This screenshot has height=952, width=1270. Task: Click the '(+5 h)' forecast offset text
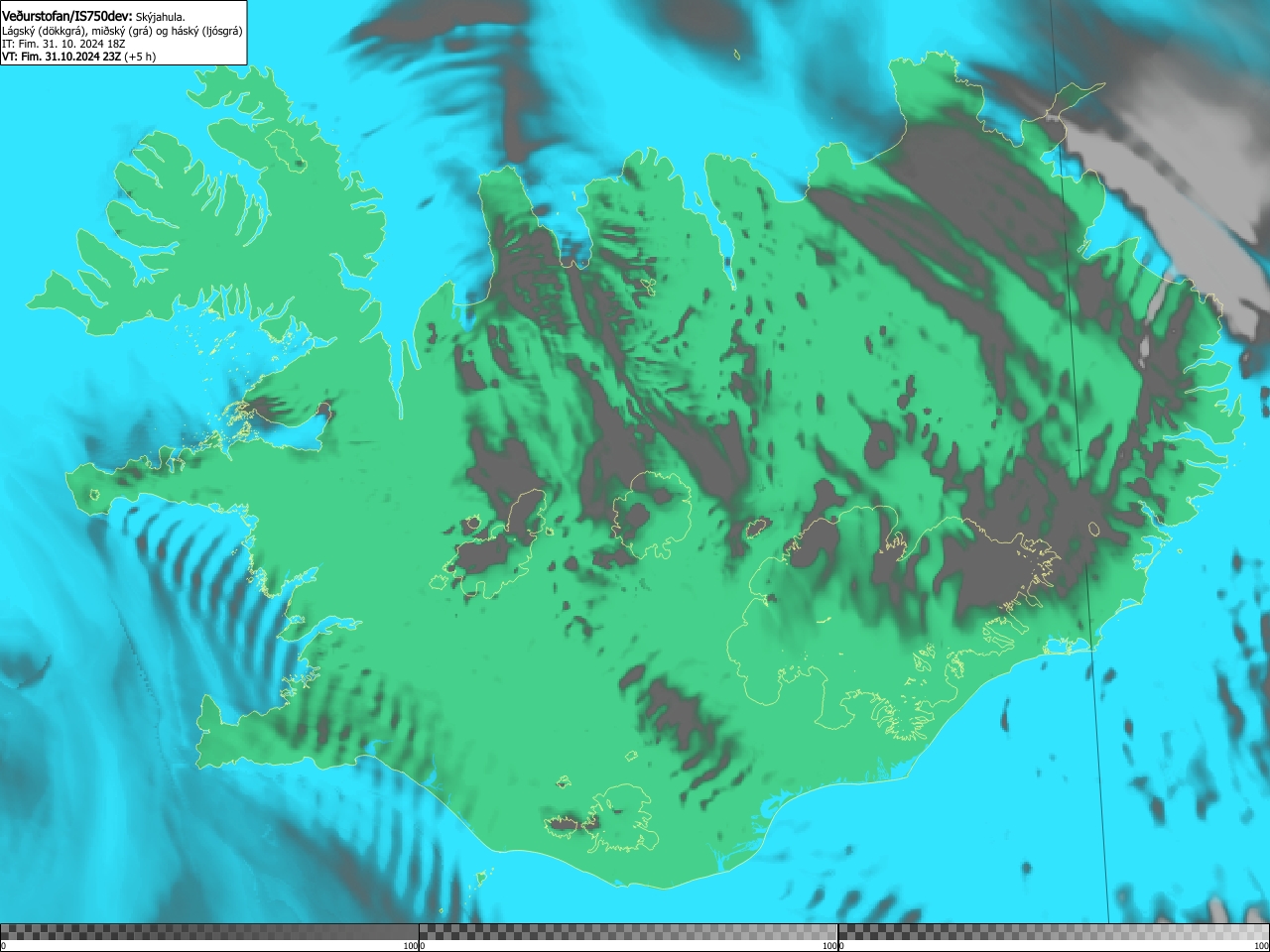point(140,57)
